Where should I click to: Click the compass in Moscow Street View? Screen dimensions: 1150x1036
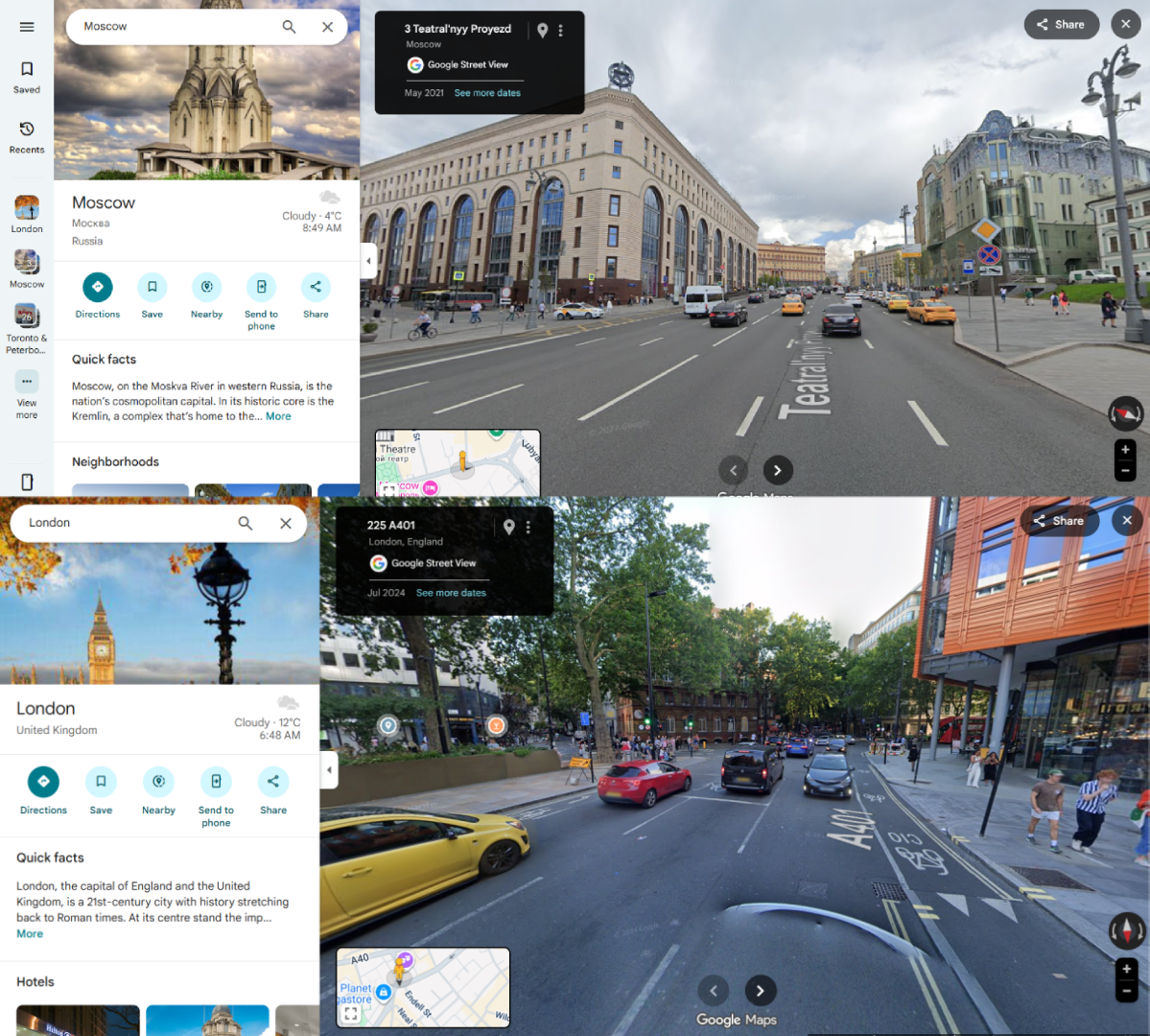tap(1125, 413)
